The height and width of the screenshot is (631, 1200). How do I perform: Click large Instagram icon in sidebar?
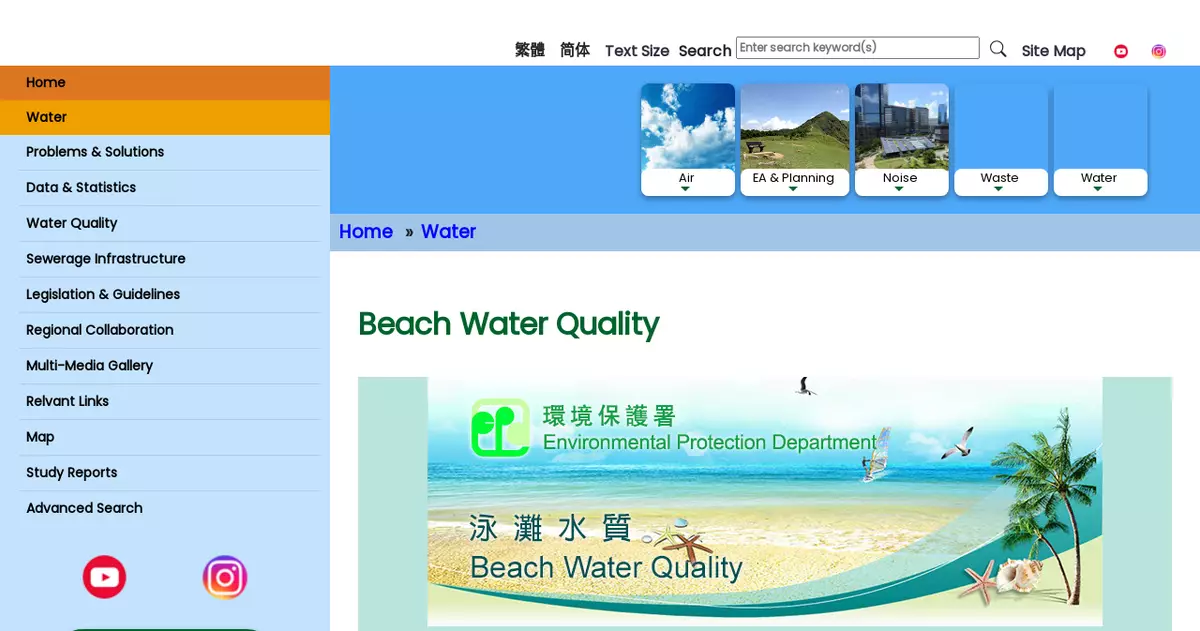[x=225, y=577]
